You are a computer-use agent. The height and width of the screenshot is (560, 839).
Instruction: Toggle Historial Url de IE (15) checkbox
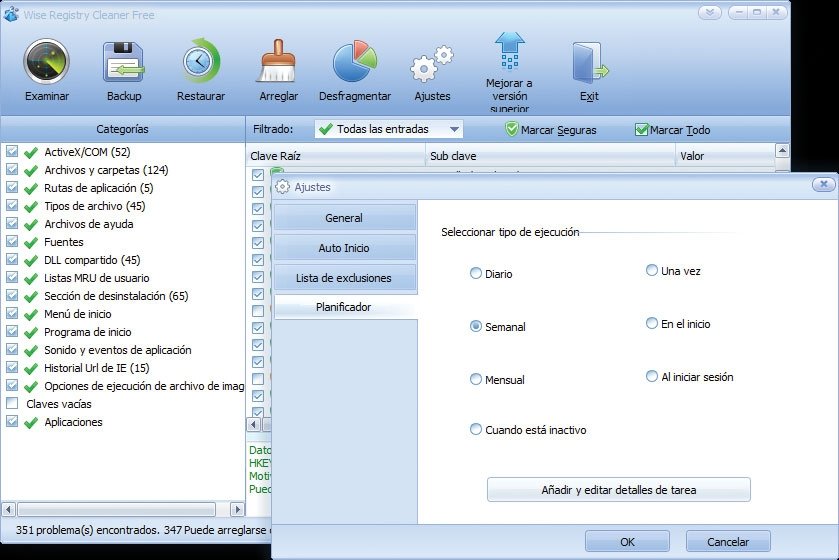coord(12,367)
